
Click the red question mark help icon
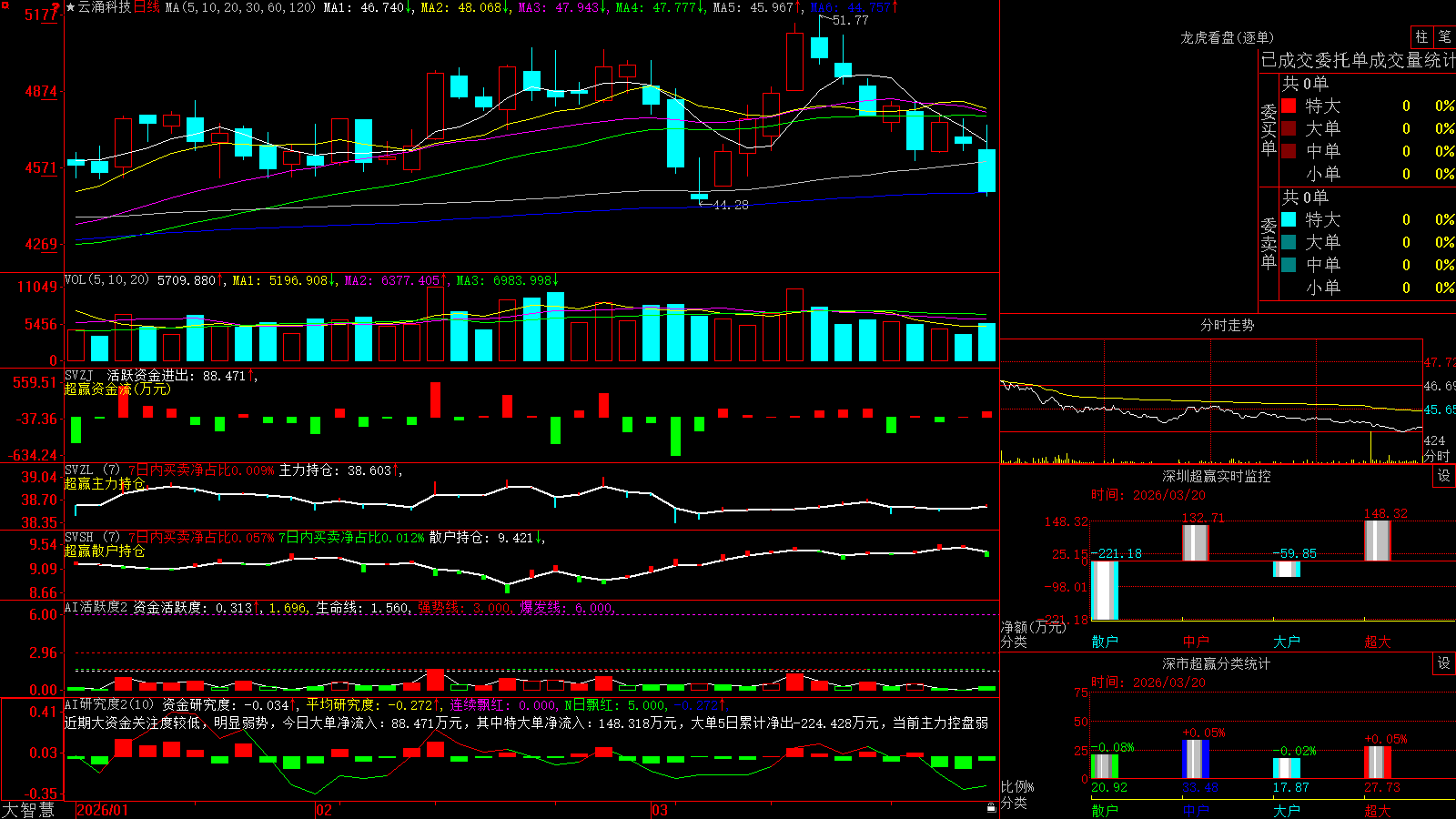56,7
